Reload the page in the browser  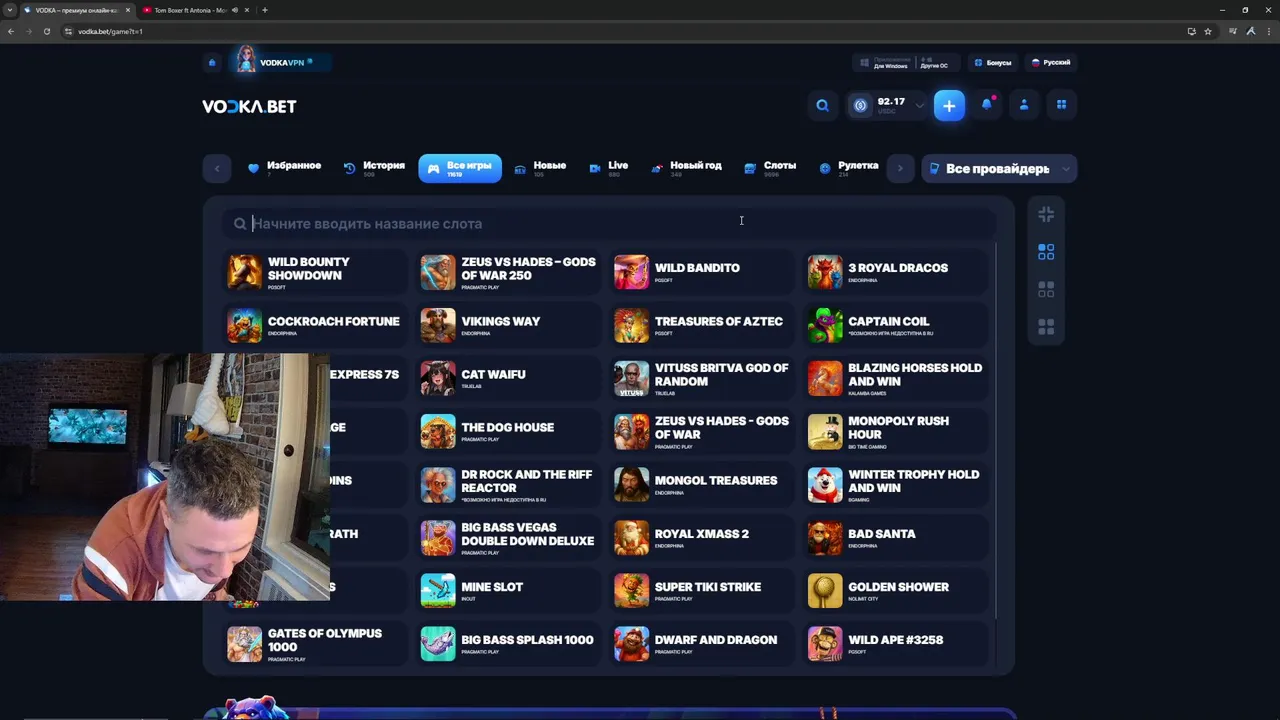[x=46, y=31]
